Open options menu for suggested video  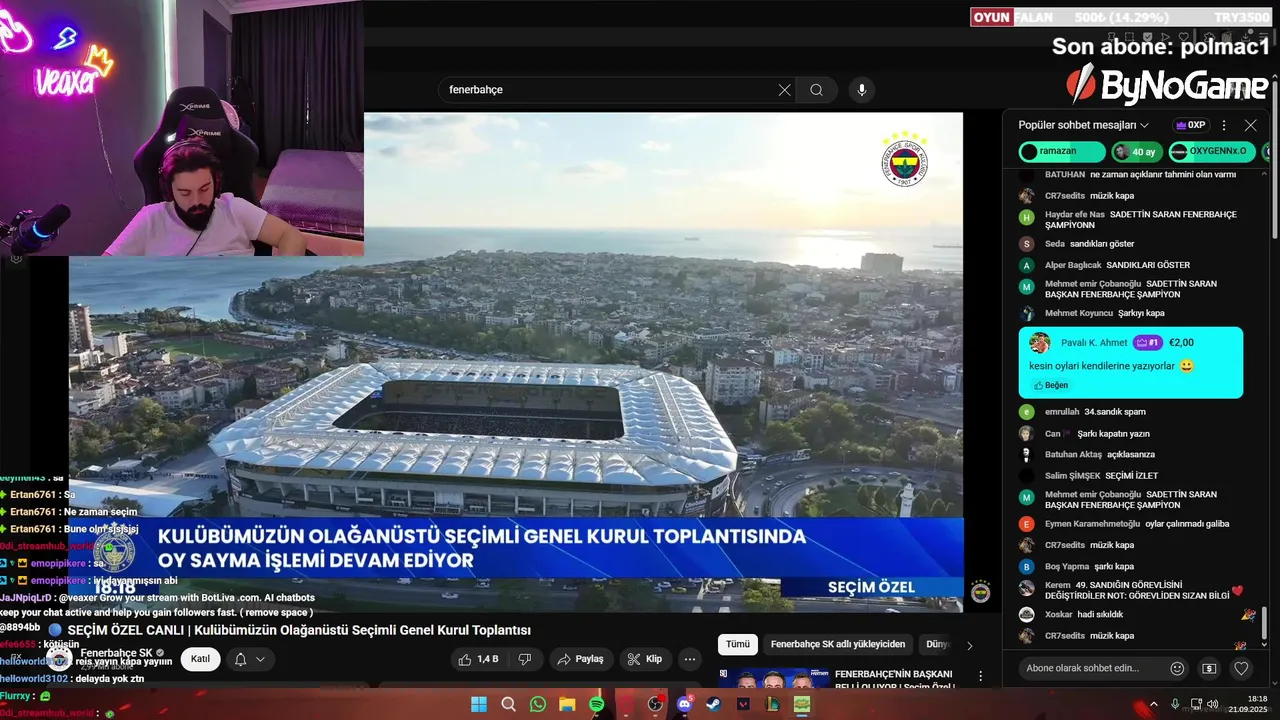coord(981,677)
